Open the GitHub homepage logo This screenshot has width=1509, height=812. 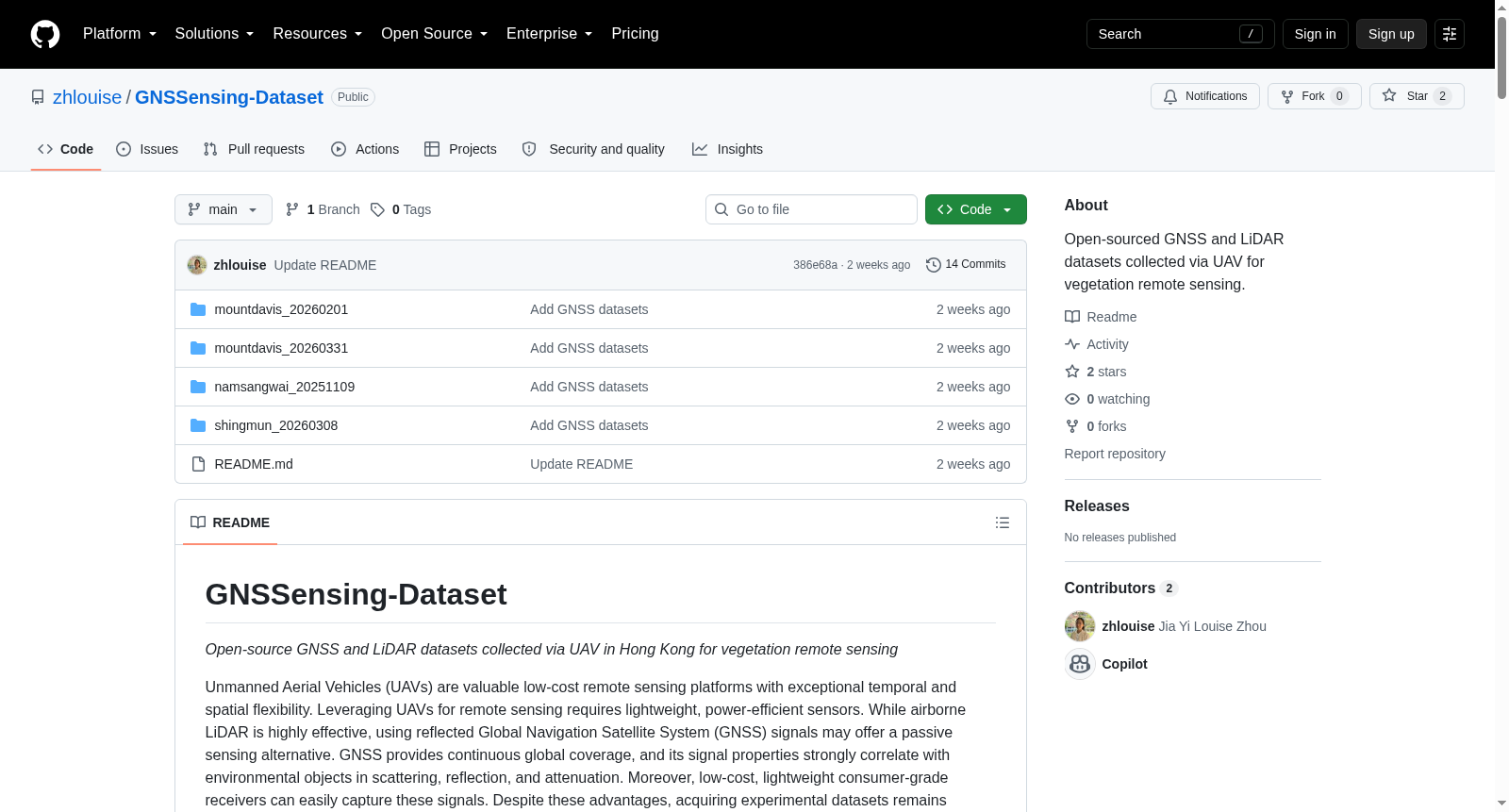(45, 34)
